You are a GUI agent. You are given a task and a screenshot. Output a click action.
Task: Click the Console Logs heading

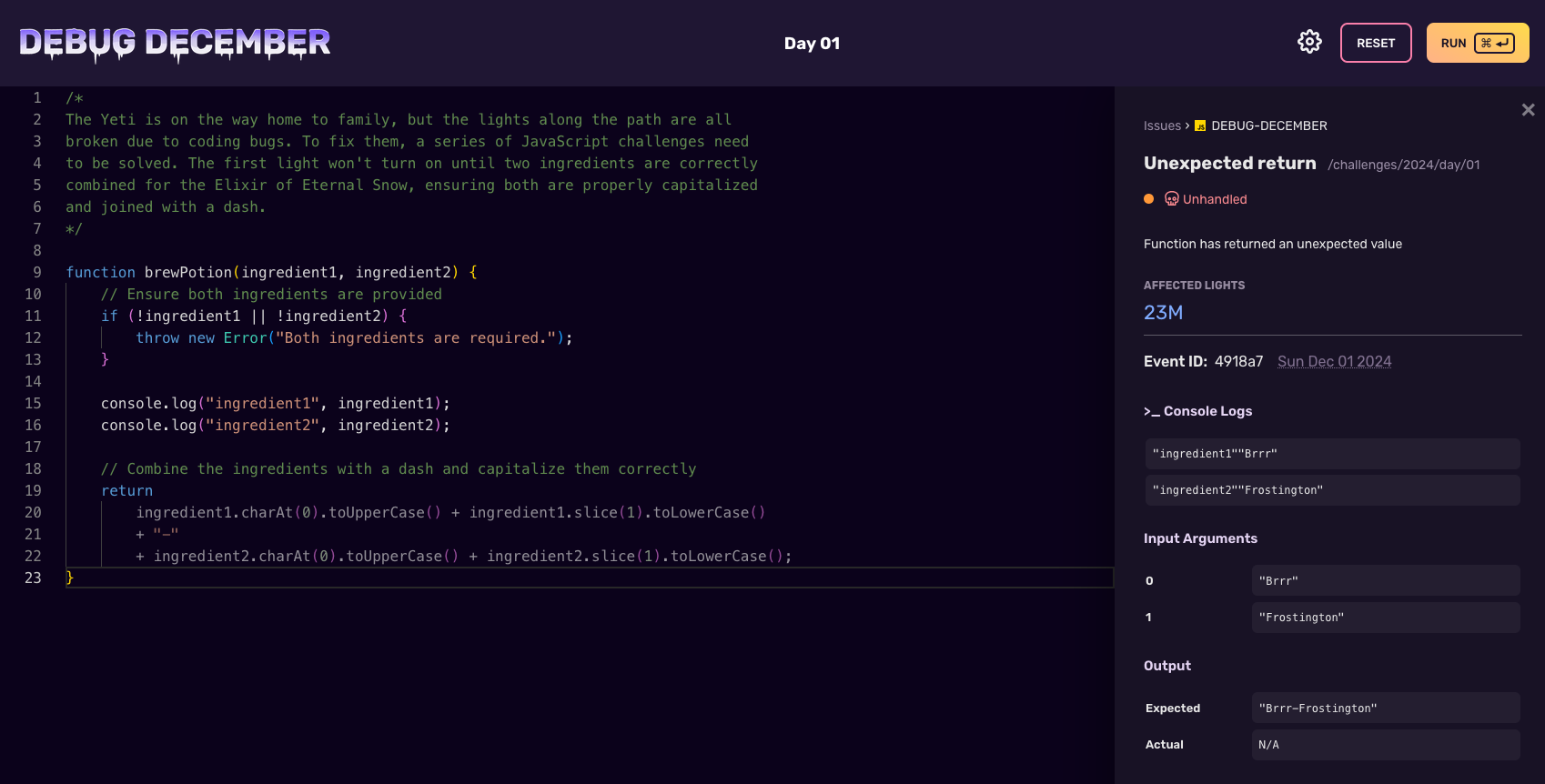1198,411
